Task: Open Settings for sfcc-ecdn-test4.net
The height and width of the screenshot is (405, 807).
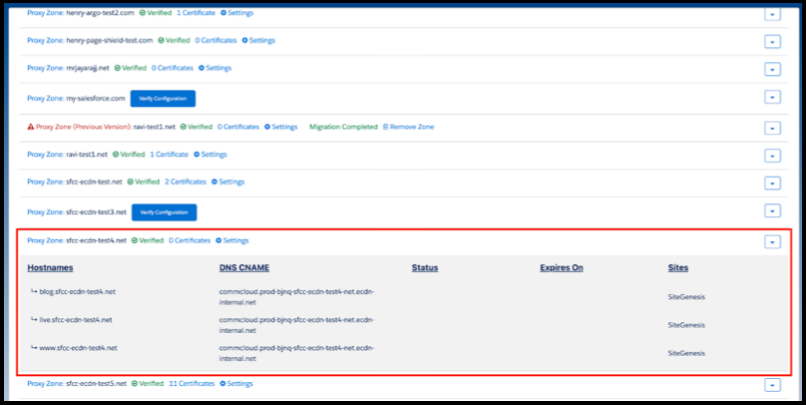Action: tap(232, 240)
